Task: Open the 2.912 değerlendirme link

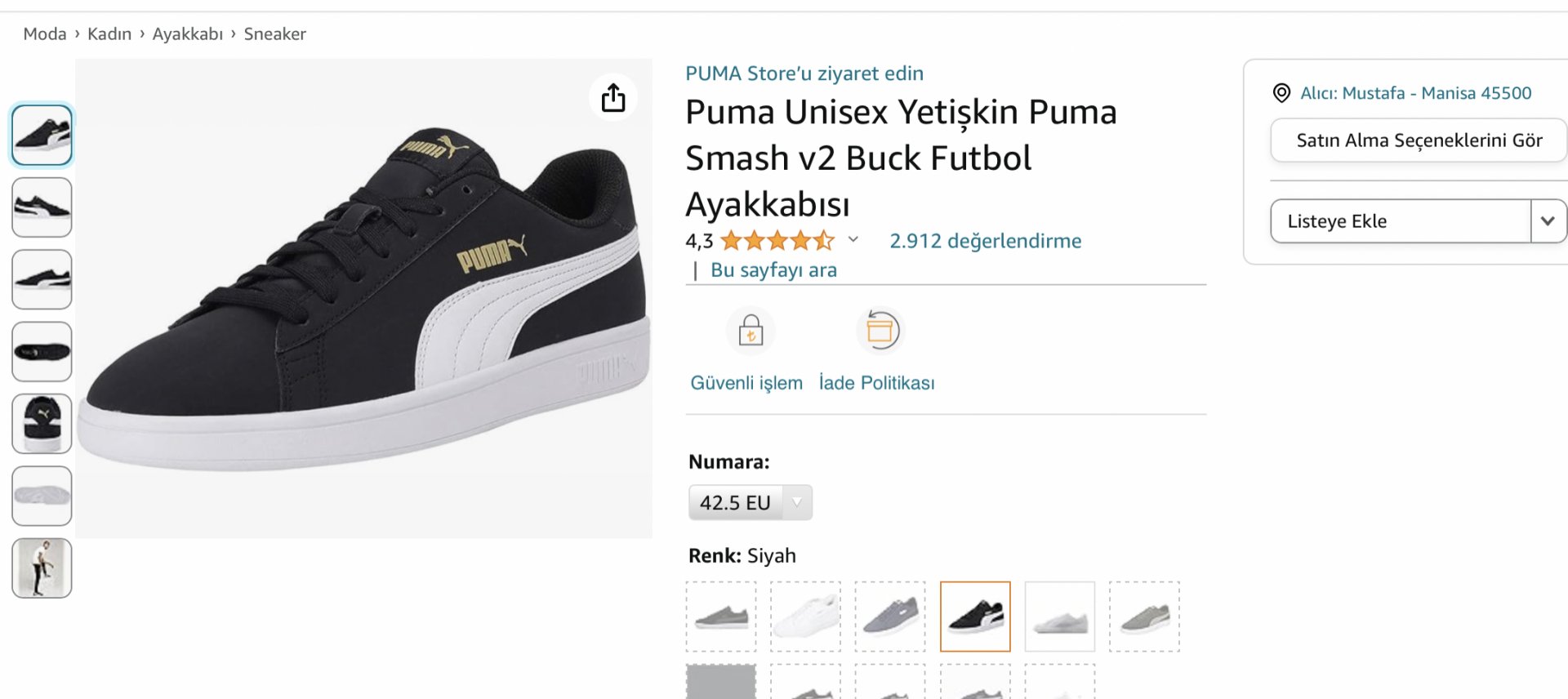Action: (985, 241)
